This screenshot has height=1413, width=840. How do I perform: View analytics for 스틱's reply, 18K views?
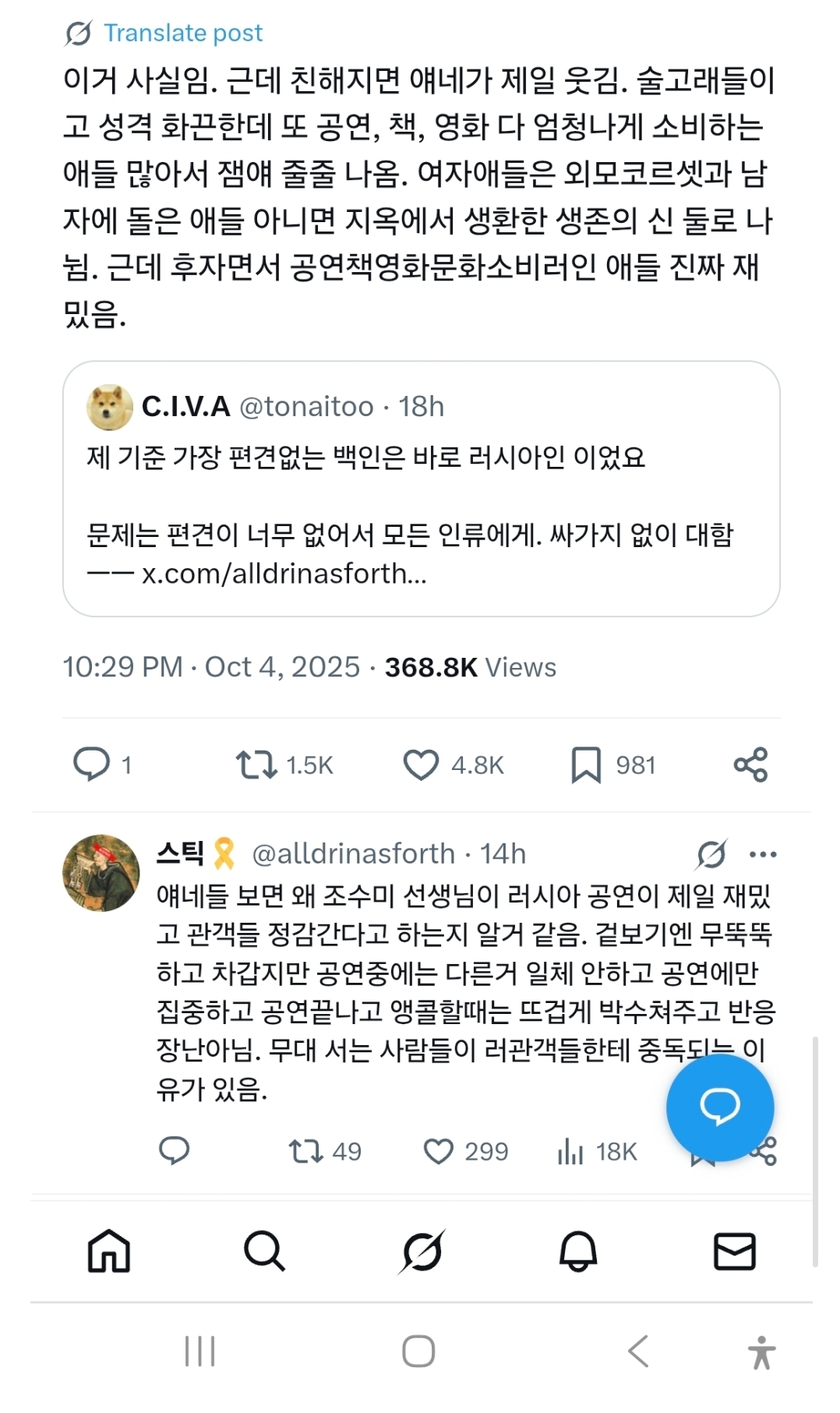(x=570, y=1151)
